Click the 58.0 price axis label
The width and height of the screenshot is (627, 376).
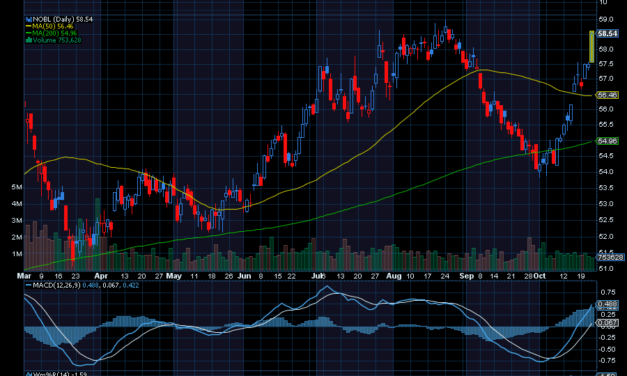(x=605, y=49)
